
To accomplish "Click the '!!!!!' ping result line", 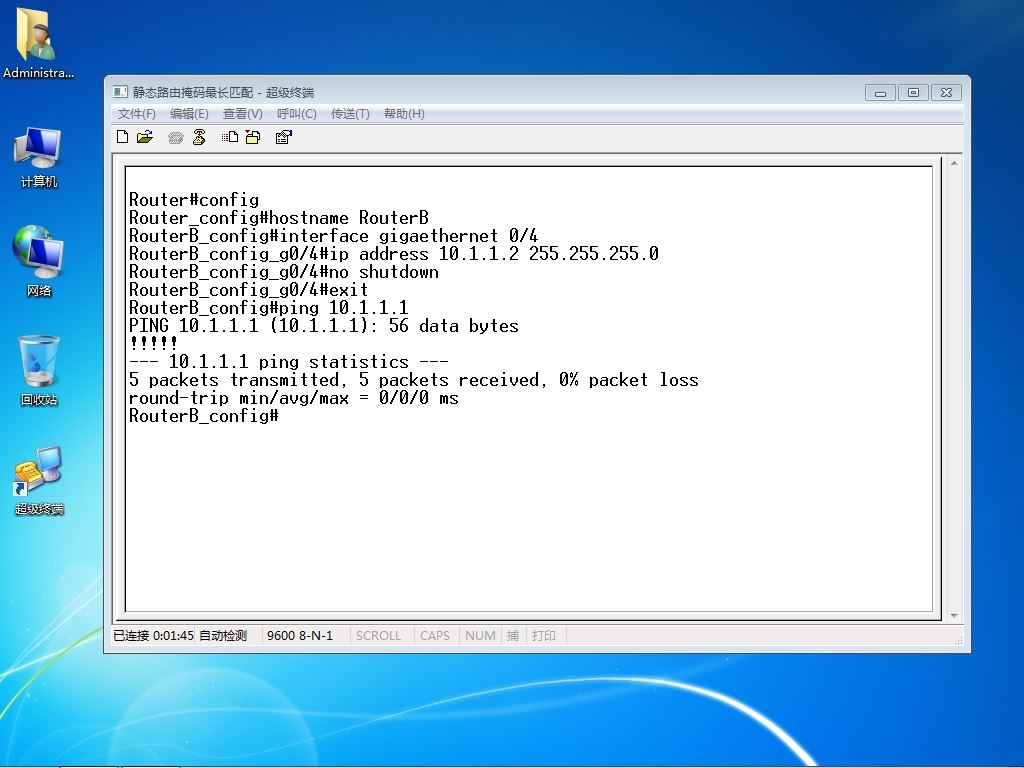I will click(x=153, y=343).
